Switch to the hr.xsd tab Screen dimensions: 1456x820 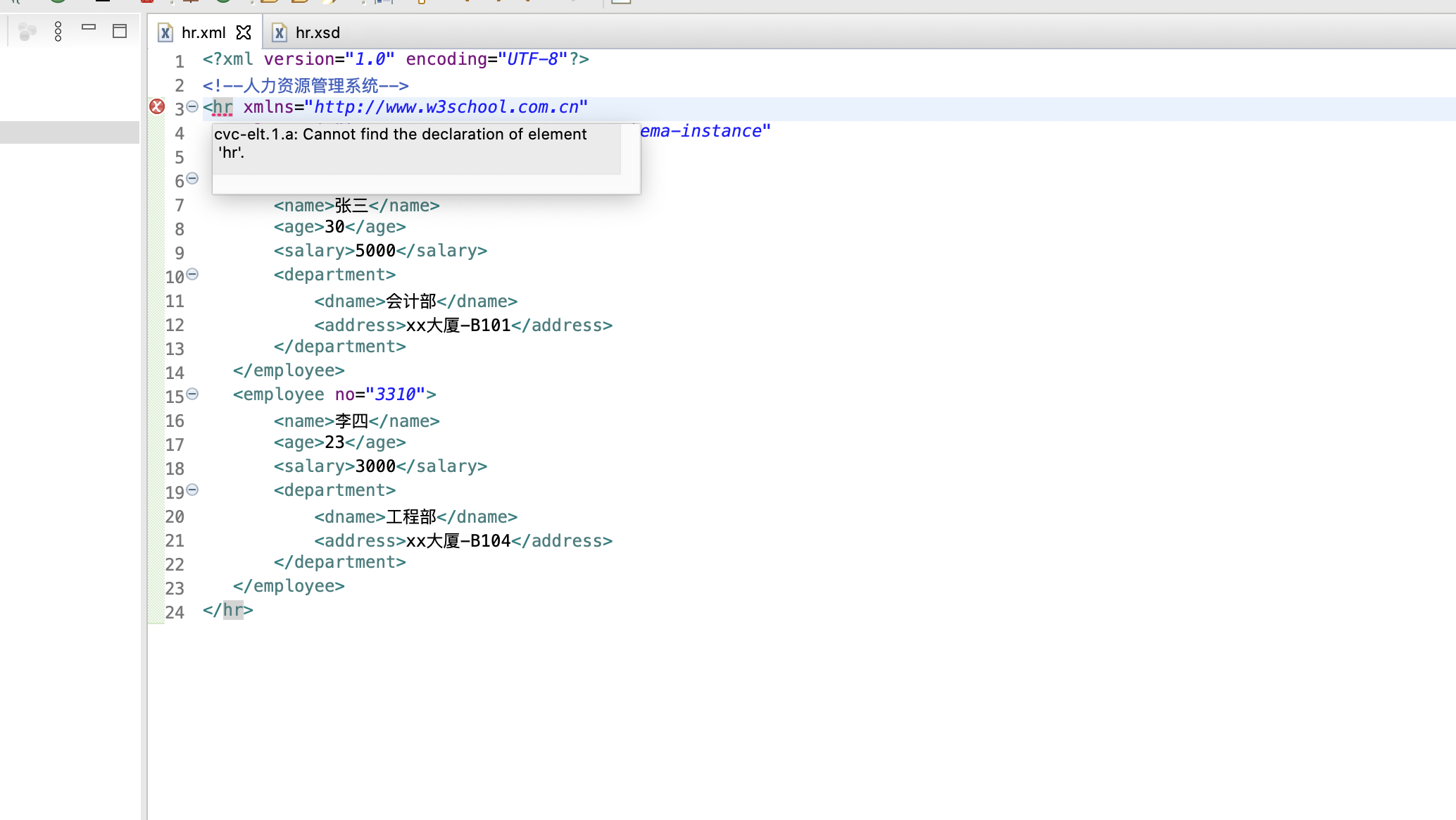[x=317, y=32]
